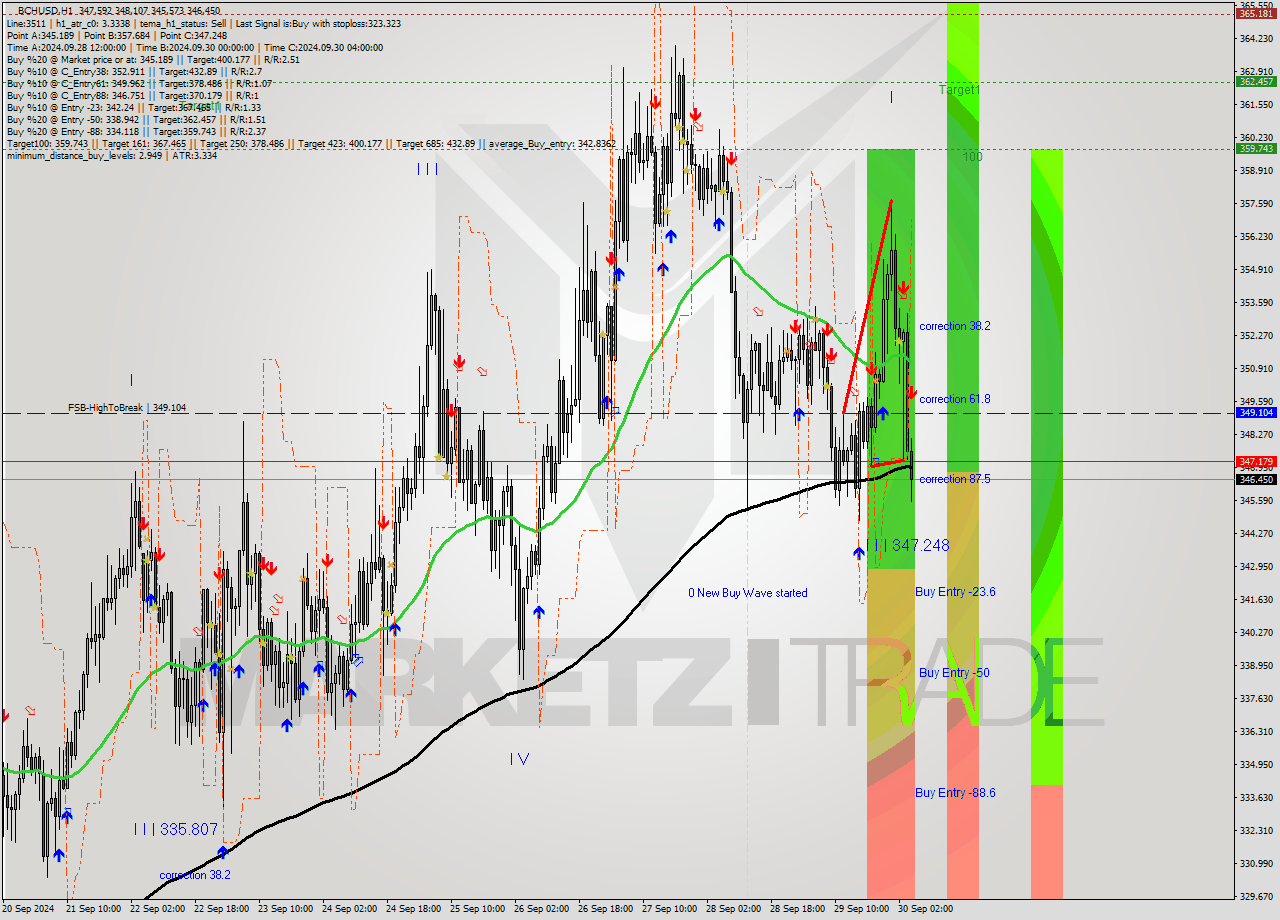Viewport: 1280px width, 920px height.
Task: Click the red 347.179 price tag
Action: pos(1256,461)
